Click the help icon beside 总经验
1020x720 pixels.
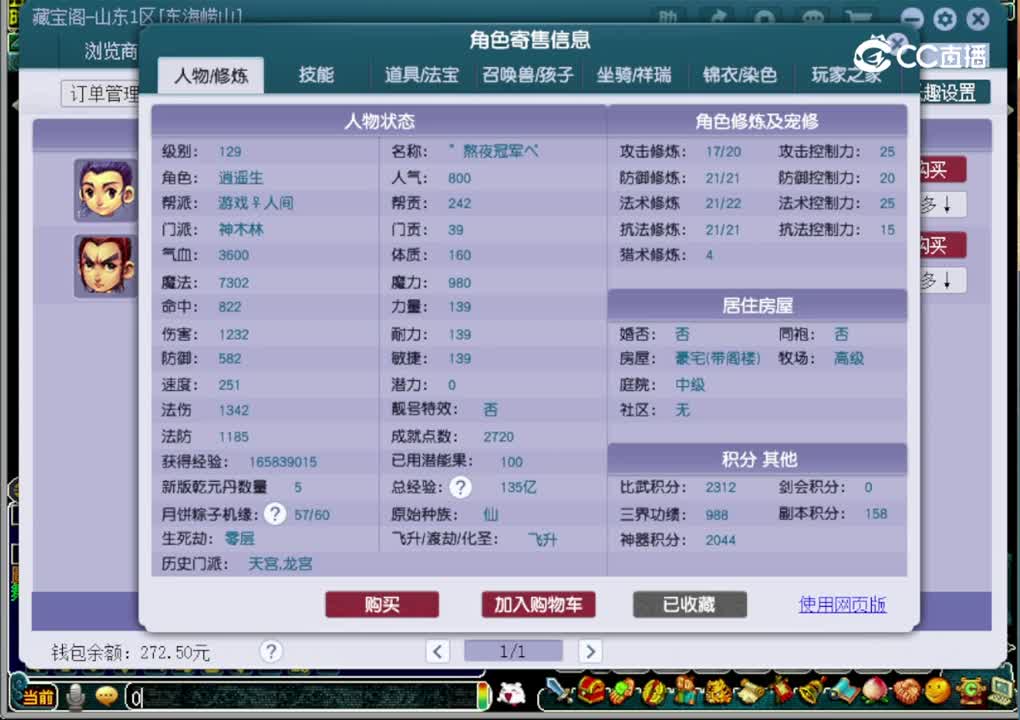click(x=459, y=488)
